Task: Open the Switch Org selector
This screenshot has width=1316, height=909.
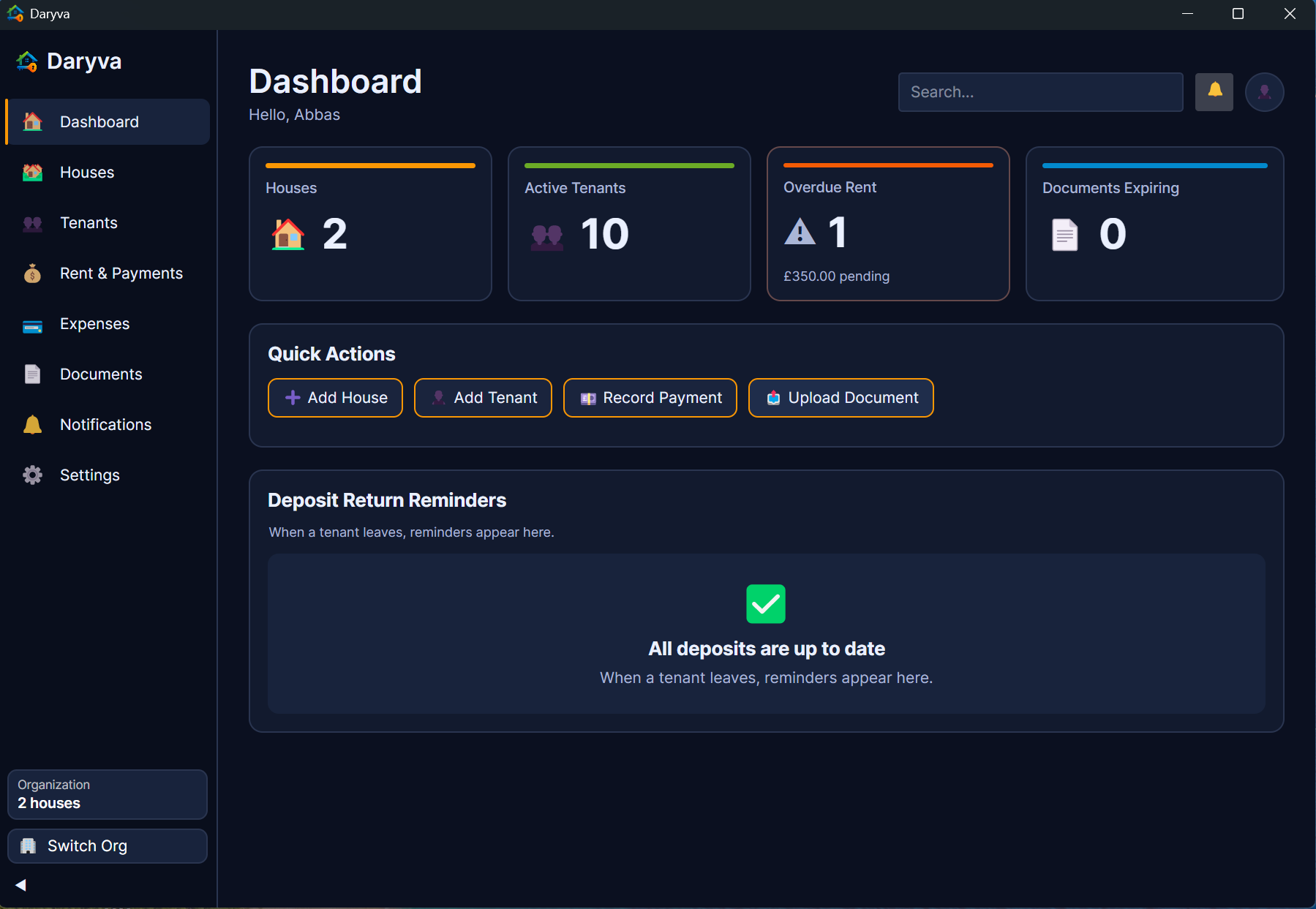Action: (108, 846)
